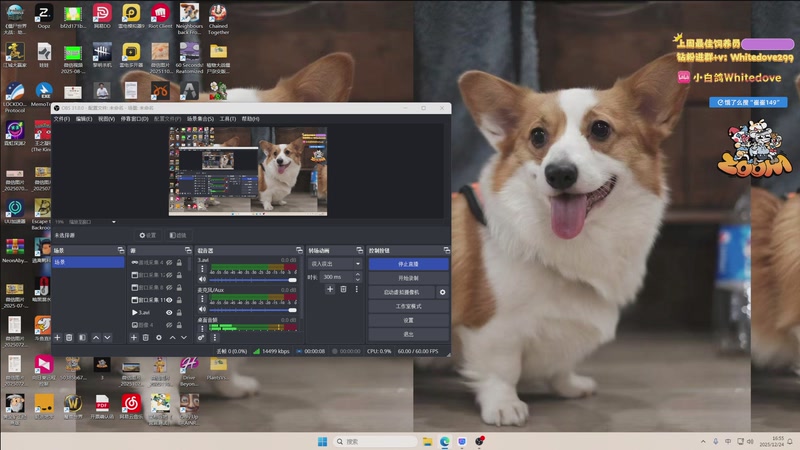
Task: Open the 滤镜 filters button above the docks
Action: tap(178, 235)
